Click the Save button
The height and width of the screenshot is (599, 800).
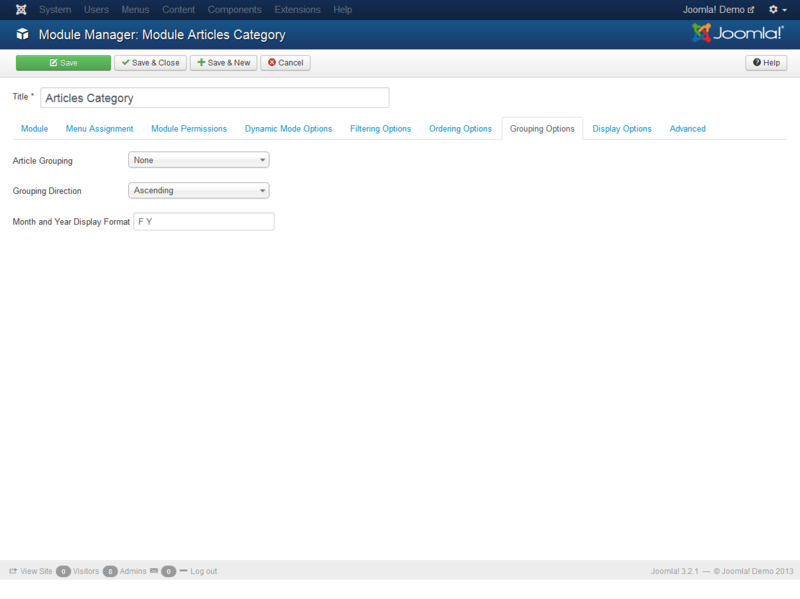click(x=63, y=63)
